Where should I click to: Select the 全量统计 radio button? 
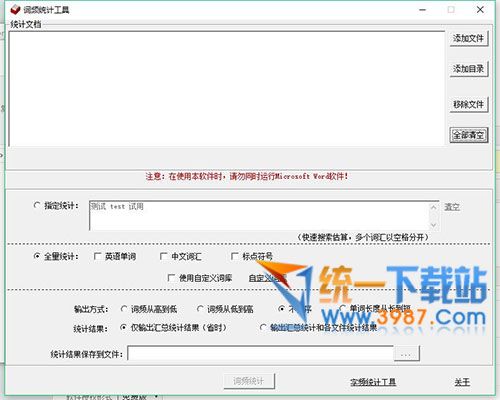pos(37,256)
